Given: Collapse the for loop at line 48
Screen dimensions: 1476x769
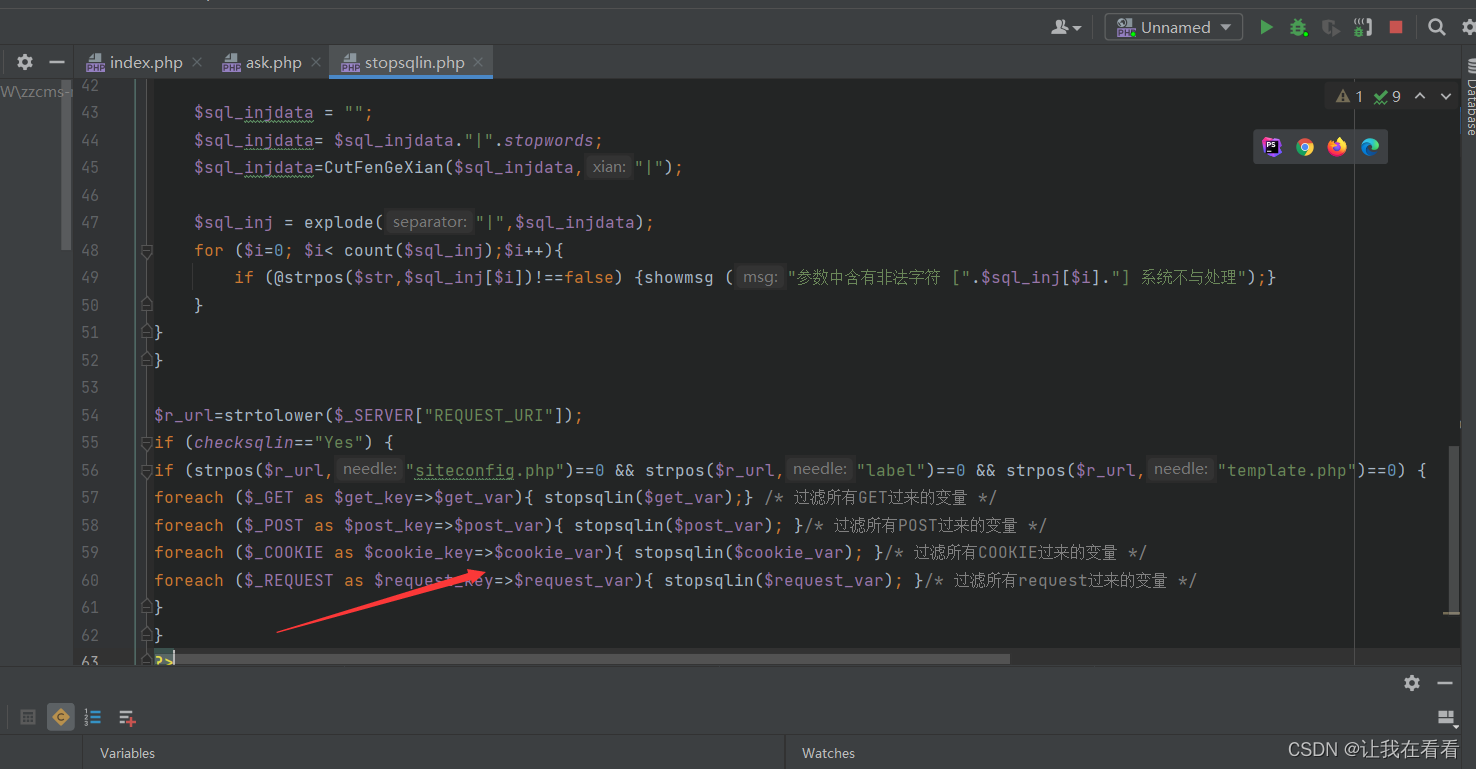Looking at the screenshot, I should coord(147,250).
